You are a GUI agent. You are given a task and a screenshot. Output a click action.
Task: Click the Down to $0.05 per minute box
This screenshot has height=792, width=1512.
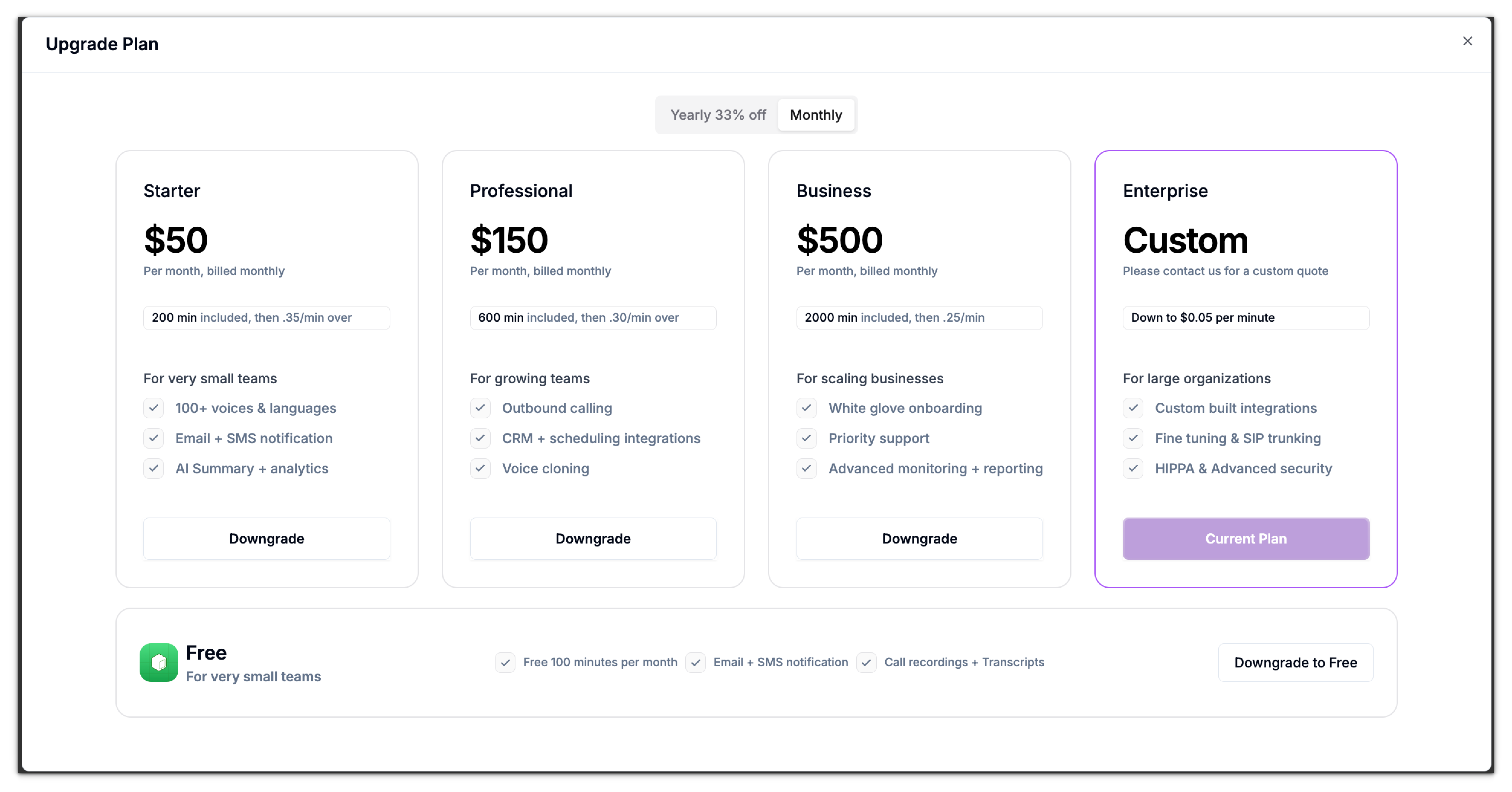tap(1245, 318)
